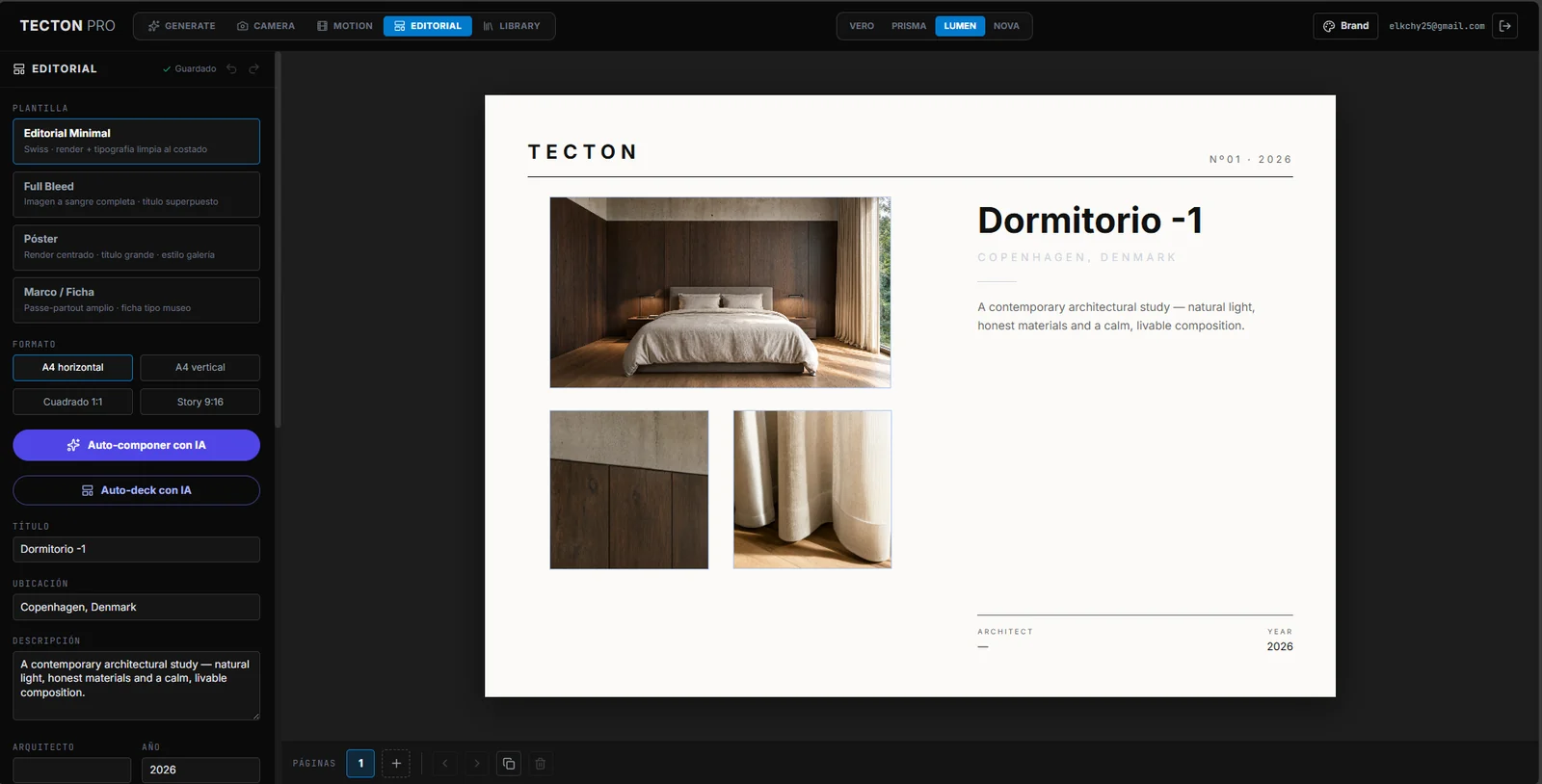1542x784 pixels.
Task: Choose the NOVA engine option
Action: pos(1006,26)
